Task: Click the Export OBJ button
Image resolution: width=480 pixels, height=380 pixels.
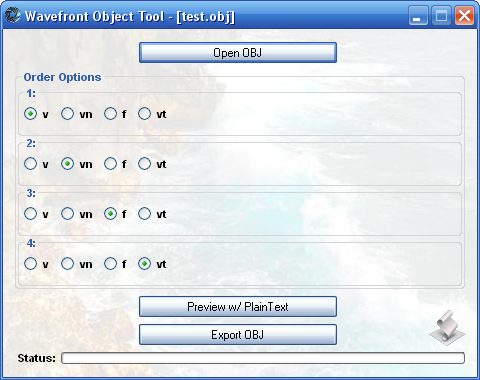Action: coord(238,335)
